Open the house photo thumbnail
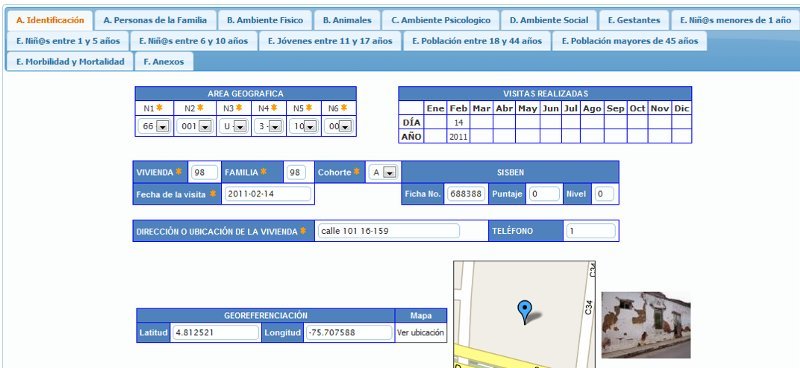Viewport: 800px width, 368px height. (646, 325)
